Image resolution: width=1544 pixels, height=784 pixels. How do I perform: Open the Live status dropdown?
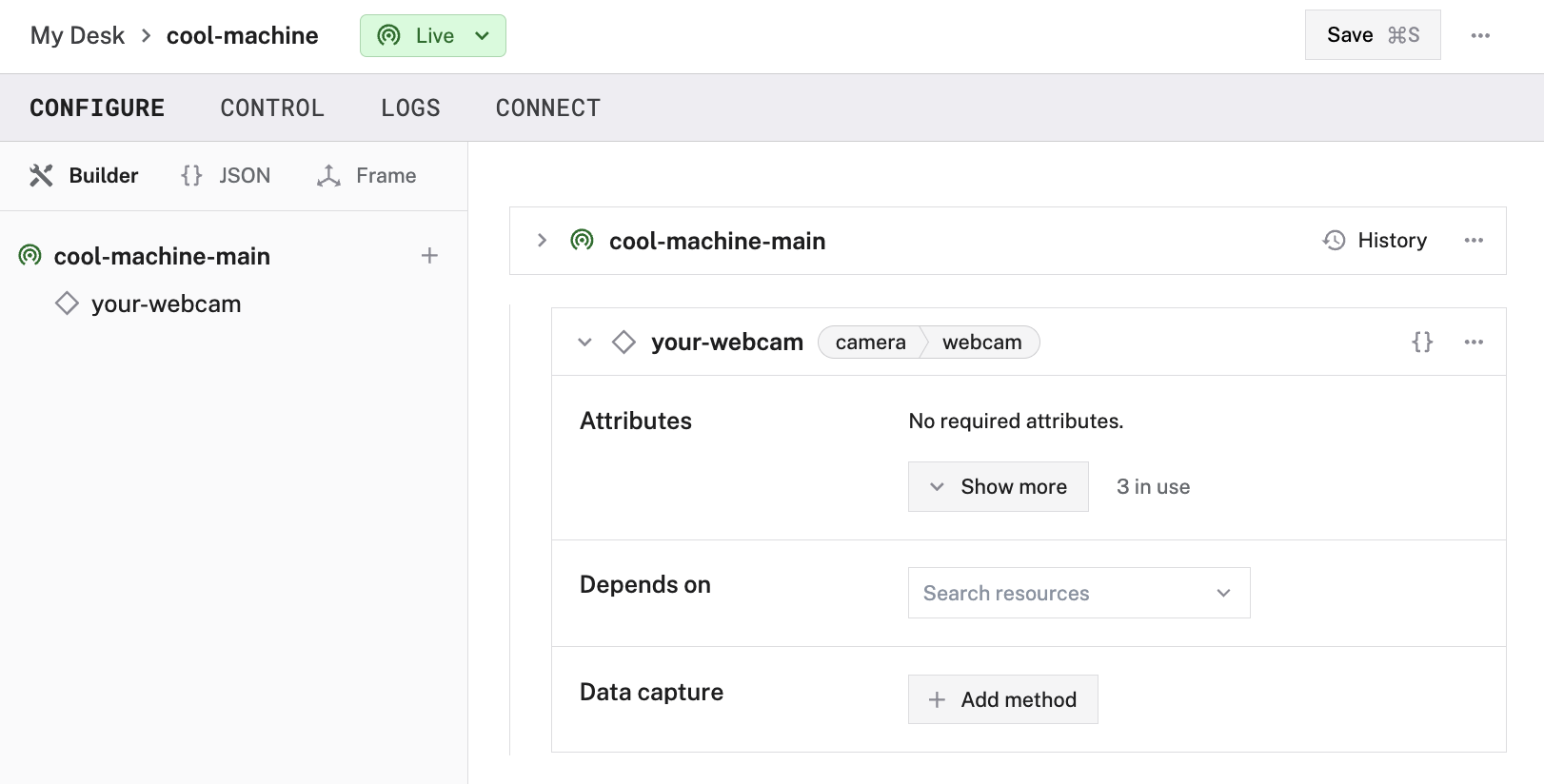pyautogui.click(x=433, y=36)
